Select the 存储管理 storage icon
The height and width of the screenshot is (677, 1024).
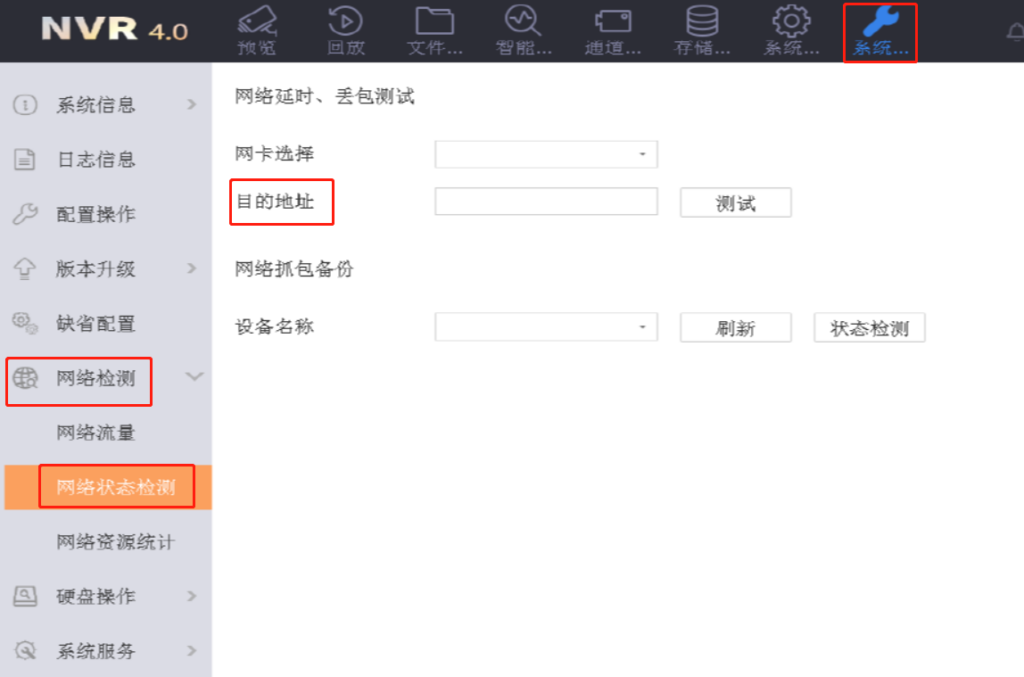(x=701, y=30)
